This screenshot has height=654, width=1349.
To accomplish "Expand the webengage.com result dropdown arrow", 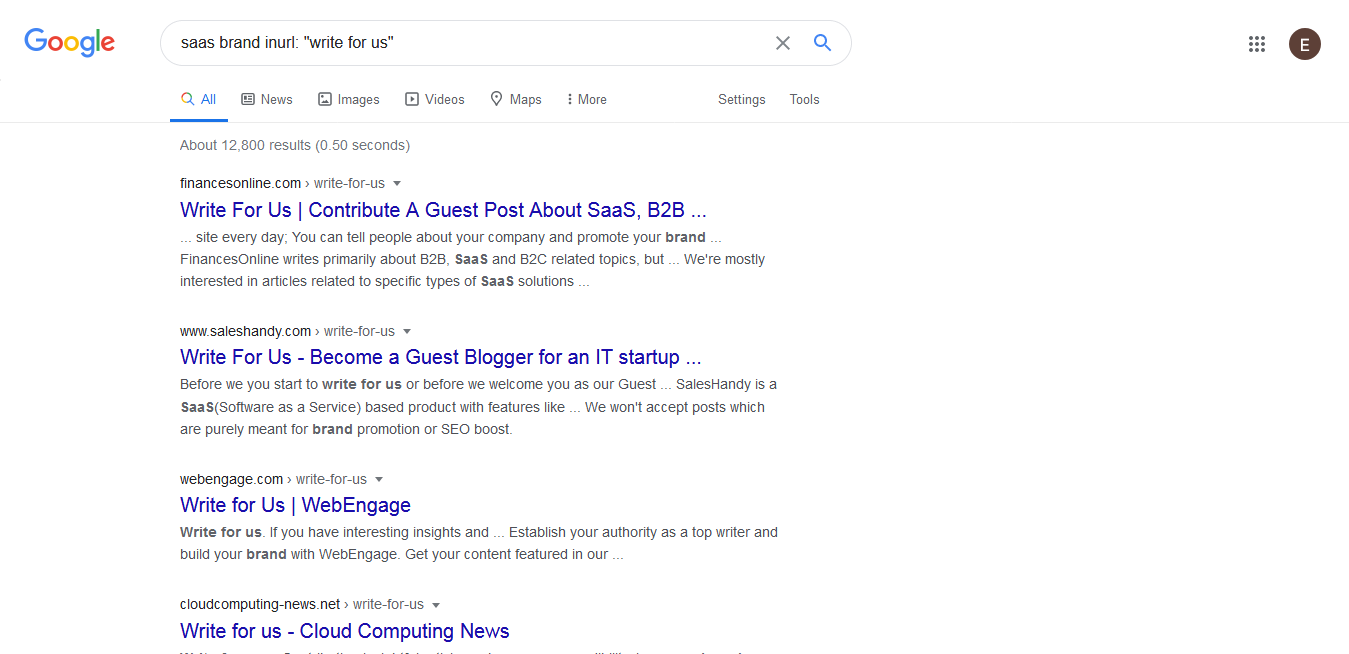I will click(x=379, y=480).
